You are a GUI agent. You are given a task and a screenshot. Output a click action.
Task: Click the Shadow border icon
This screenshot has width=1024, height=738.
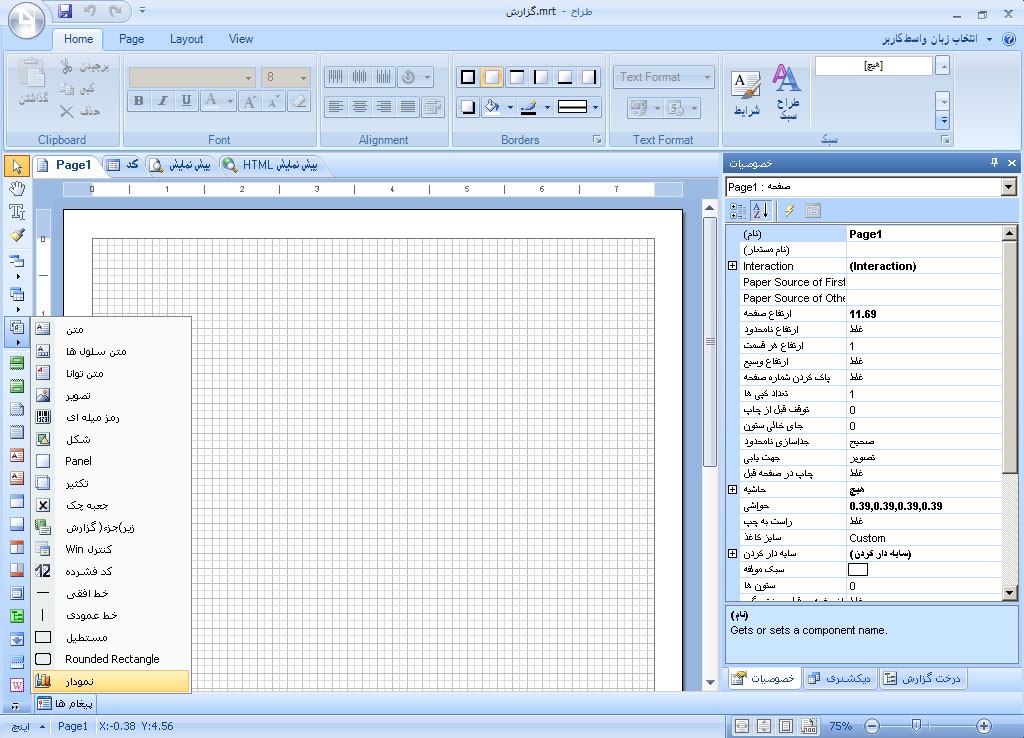point(468,106)
